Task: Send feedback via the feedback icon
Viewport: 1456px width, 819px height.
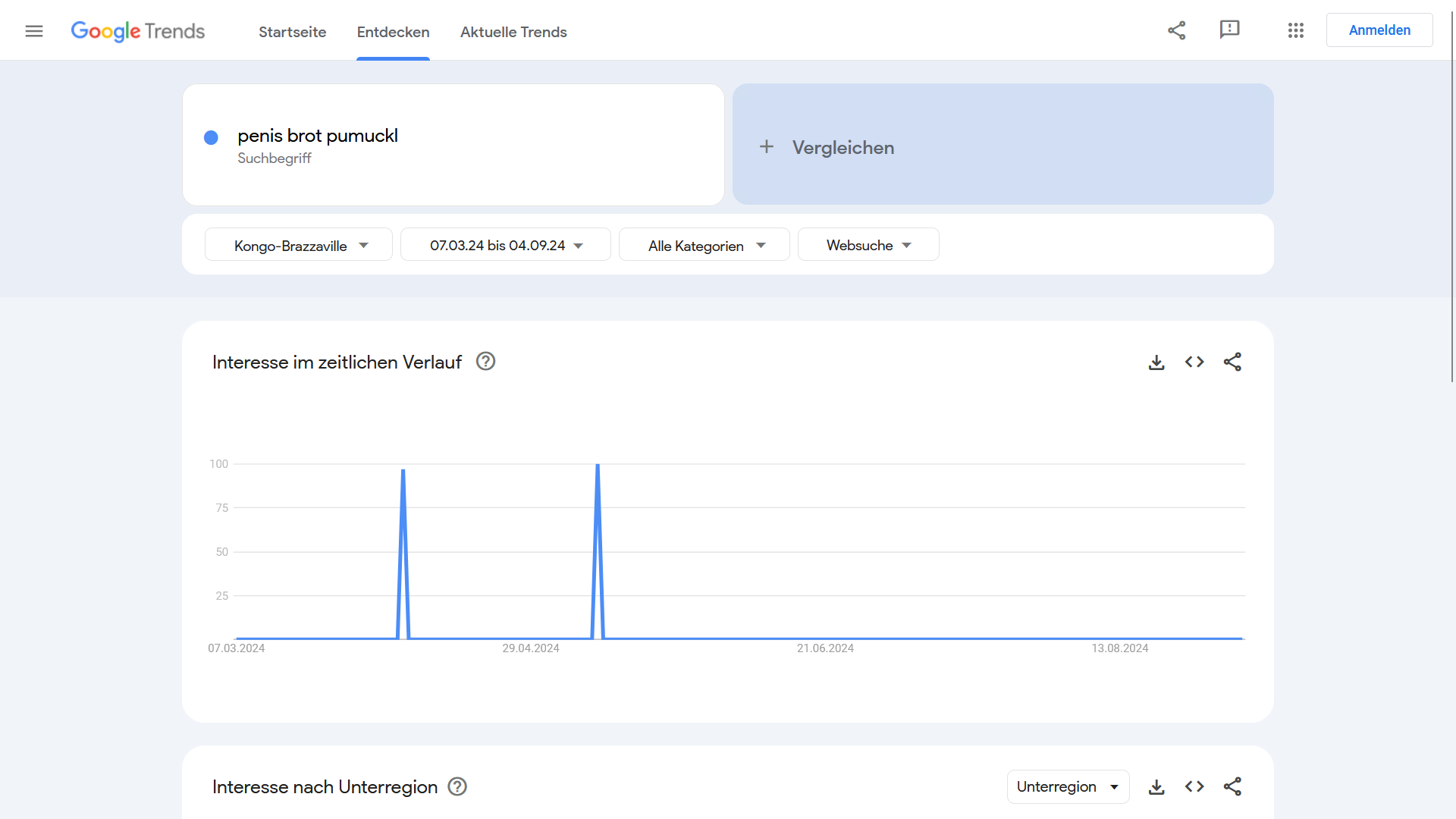Action: click(1229, 30)
